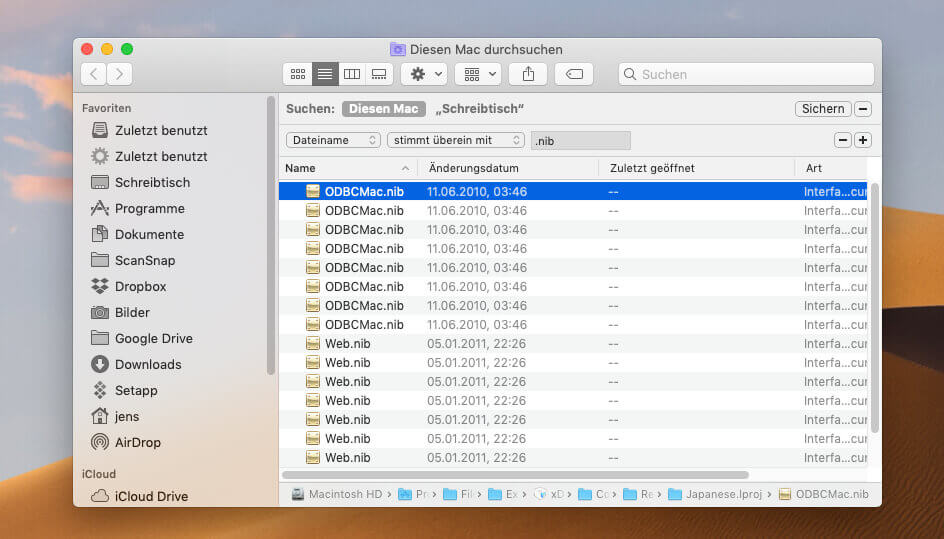Click the Sichern button
Screen dimensions: 944x539
point(823,109)
